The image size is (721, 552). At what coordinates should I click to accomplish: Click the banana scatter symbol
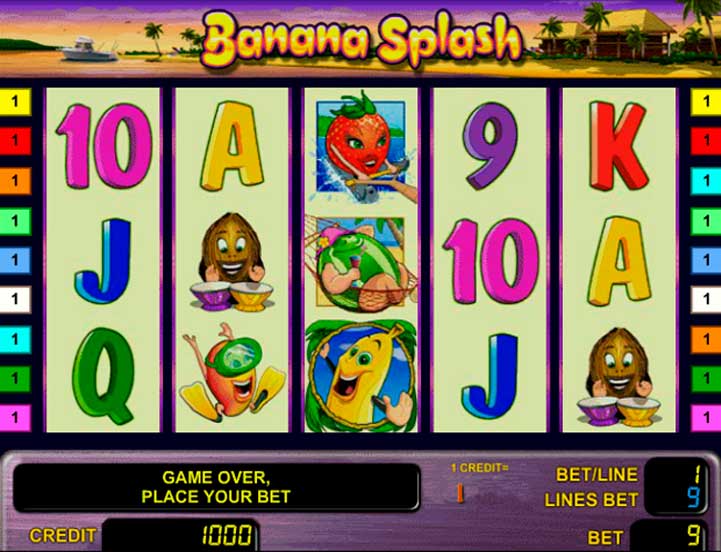click(361, 376)
